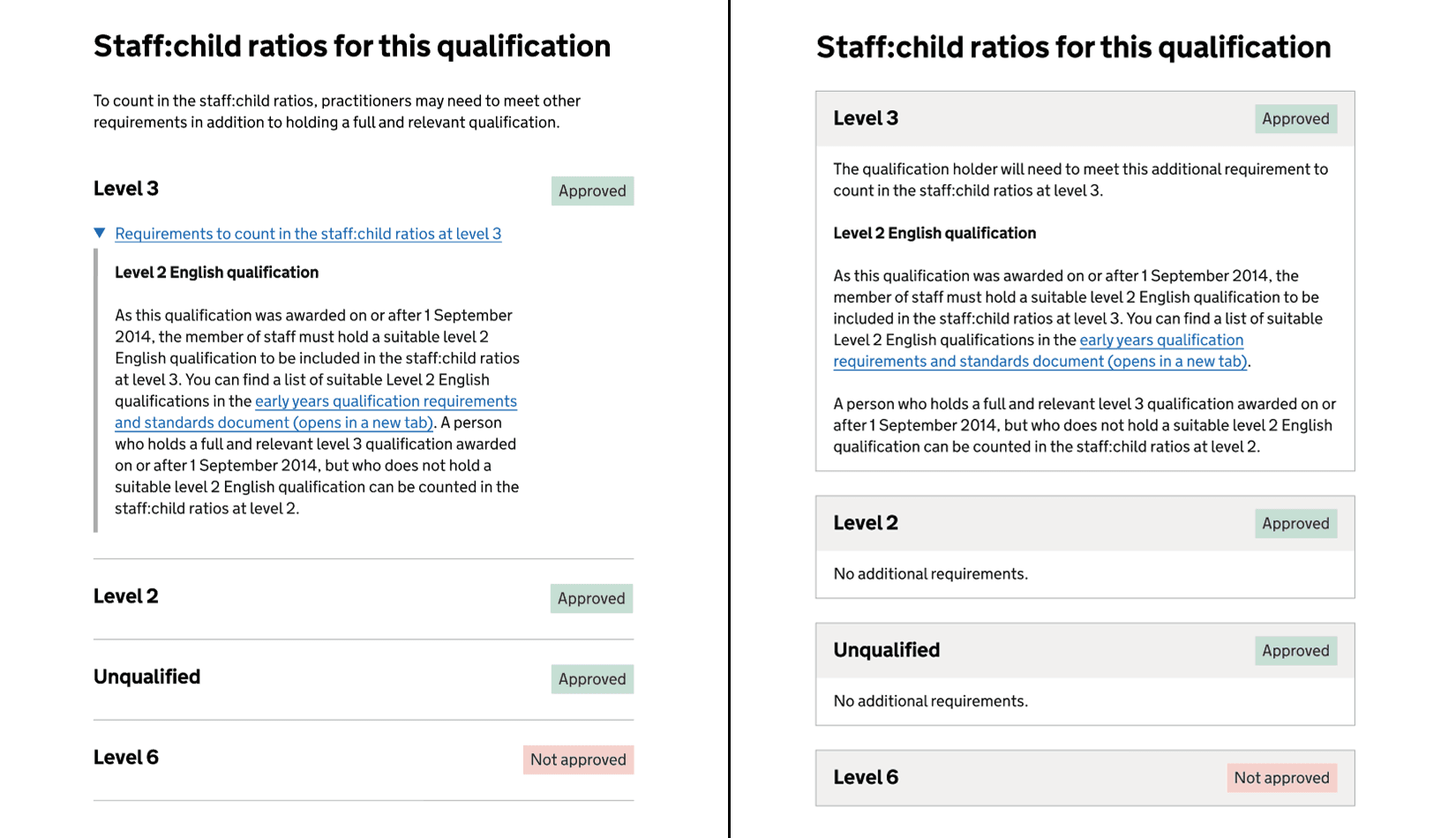Open the Level 2 requirements section
Viewport: 1456px width, 838px height.
pos(126,596)
